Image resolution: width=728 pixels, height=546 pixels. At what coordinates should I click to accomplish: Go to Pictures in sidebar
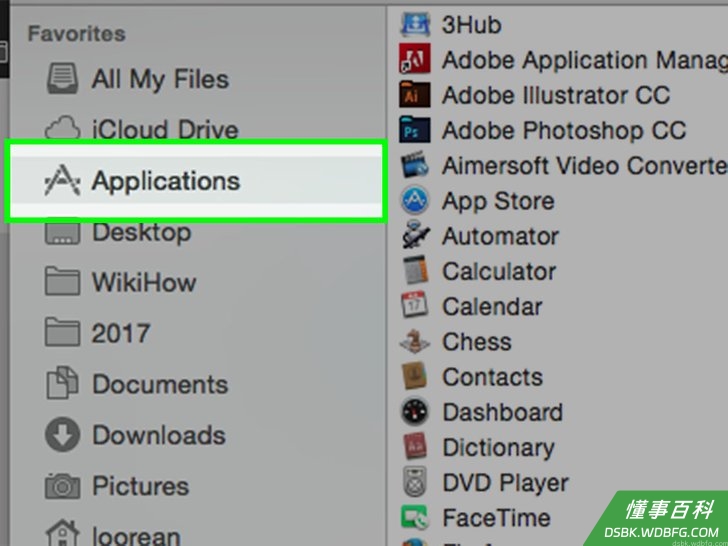coord(141,486)
